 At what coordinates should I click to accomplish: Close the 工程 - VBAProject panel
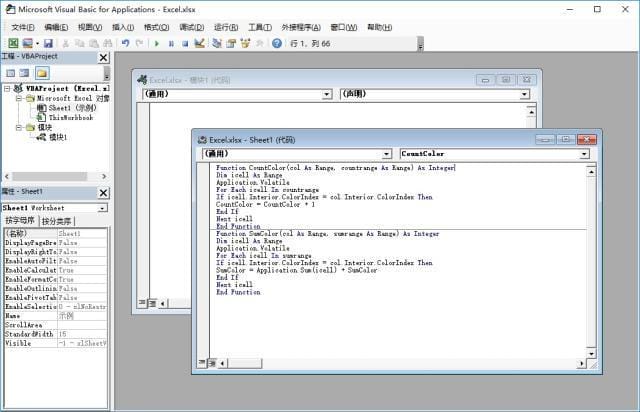tap(103, 59)
